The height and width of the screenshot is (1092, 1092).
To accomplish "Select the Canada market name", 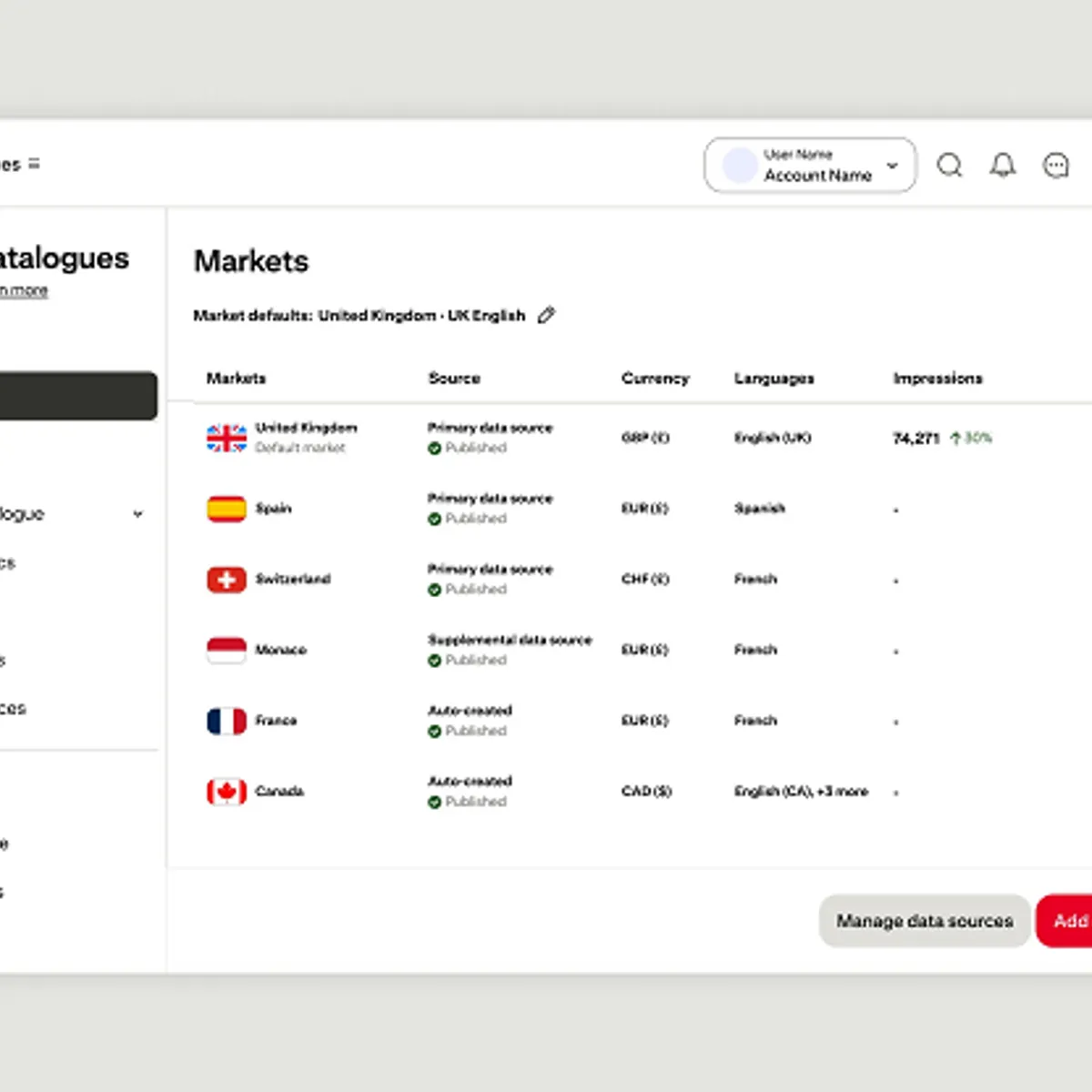I will coord(279,792).
